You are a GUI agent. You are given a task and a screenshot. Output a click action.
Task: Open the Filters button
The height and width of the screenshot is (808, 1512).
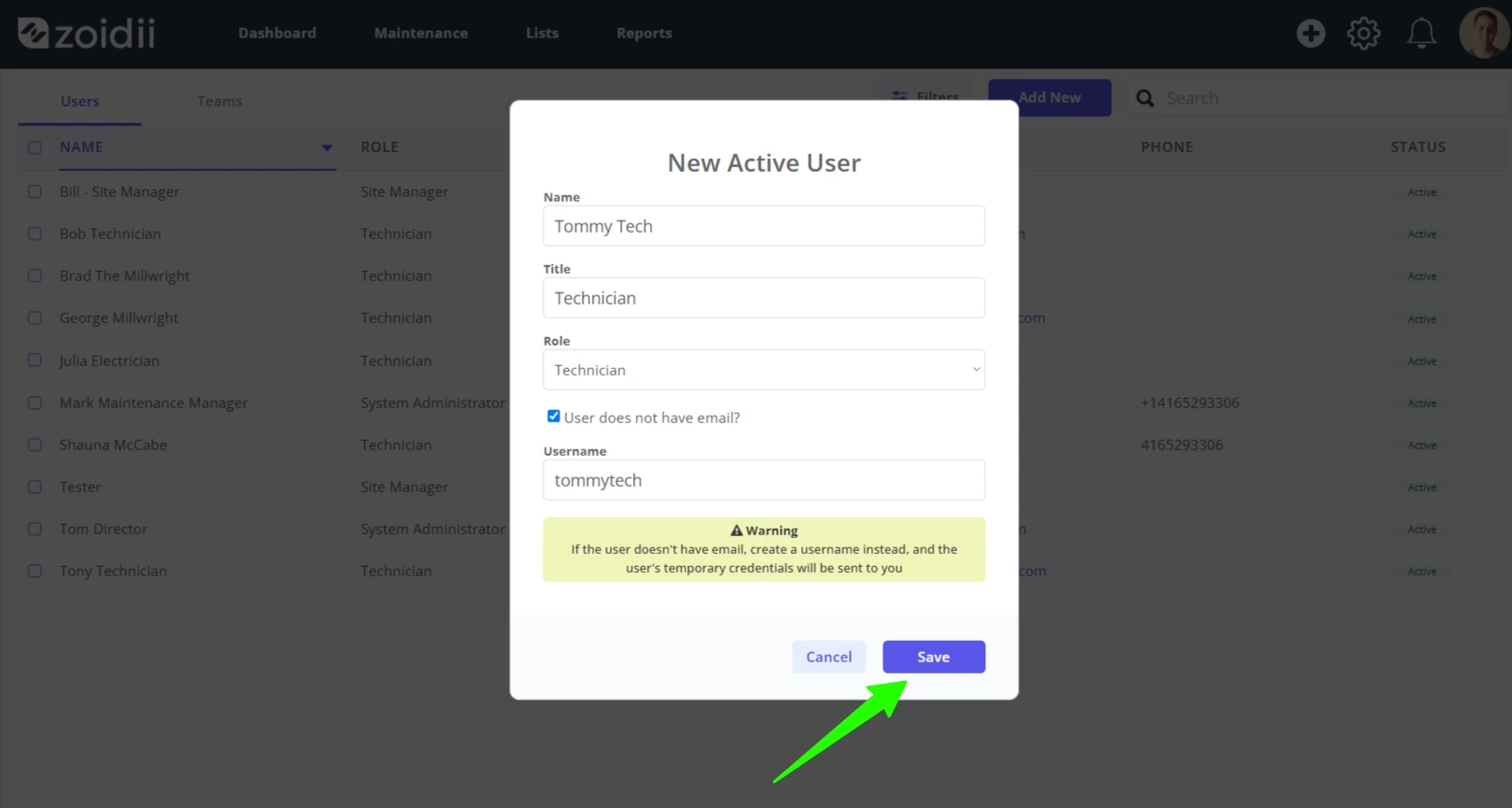(926, 97)
